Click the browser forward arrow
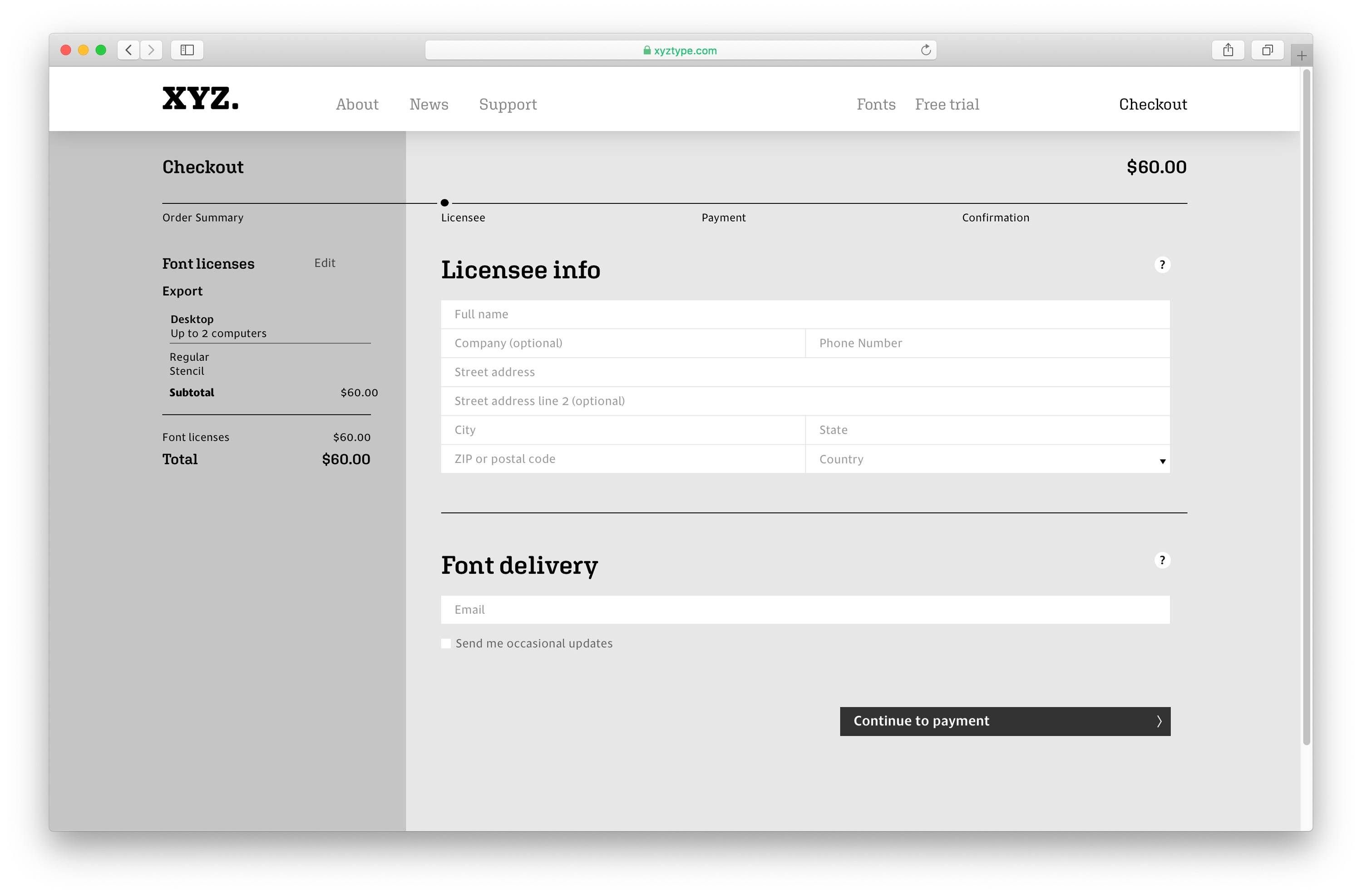The image size is (1362, 896). tap(151, 50)
